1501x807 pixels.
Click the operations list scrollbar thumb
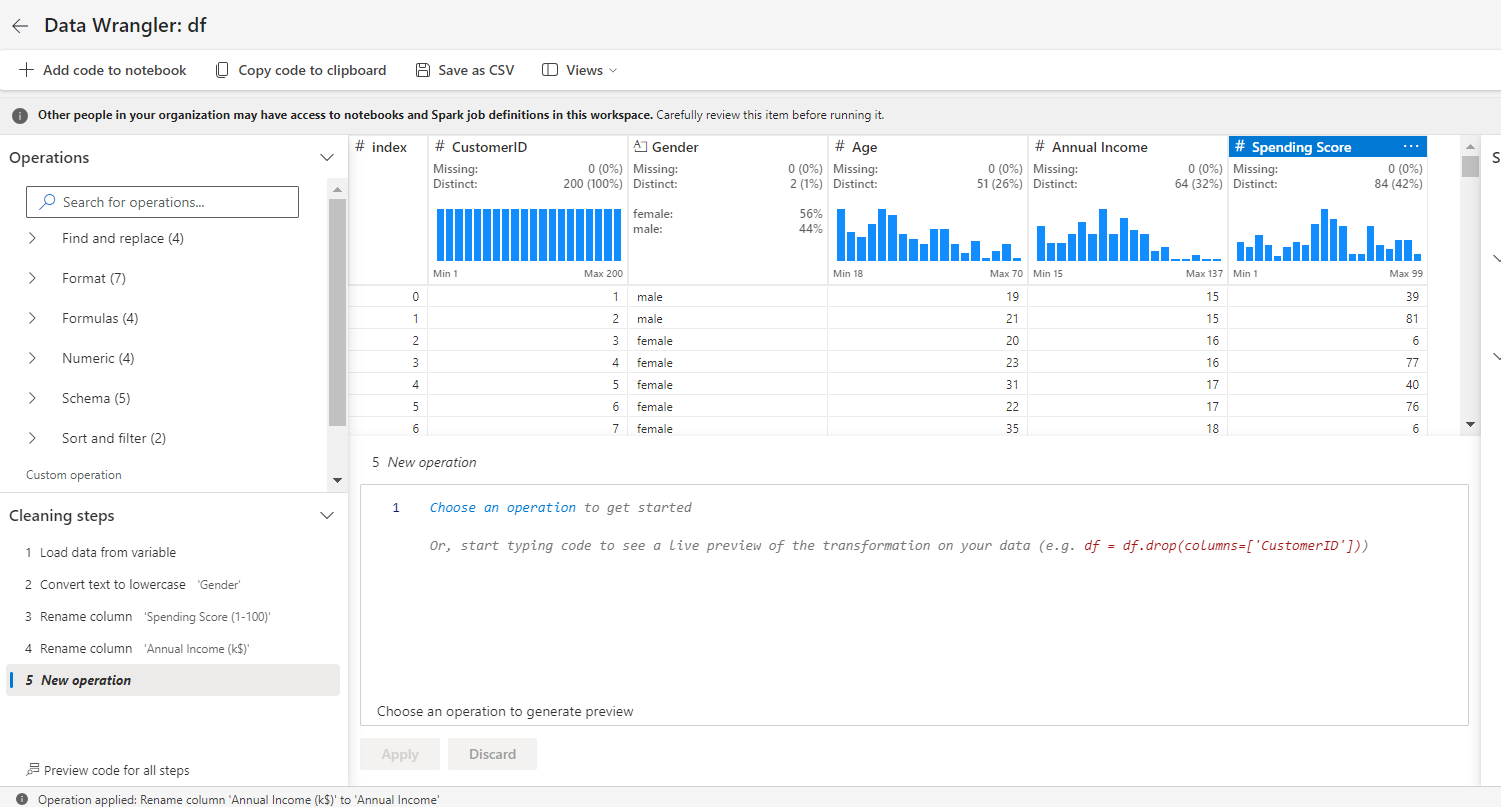pos(337,312)
